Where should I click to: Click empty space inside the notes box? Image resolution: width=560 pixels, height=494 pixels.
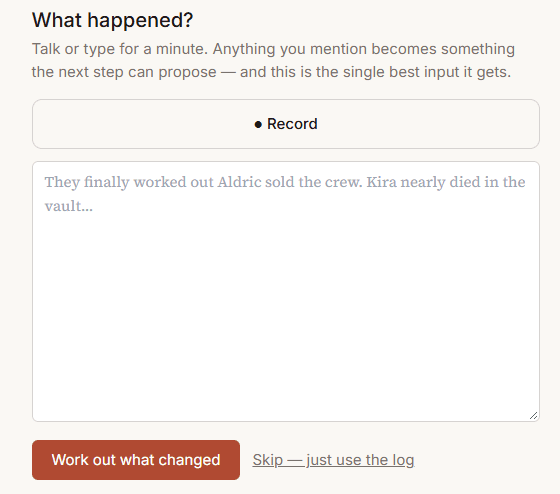(x=286, y=304)
